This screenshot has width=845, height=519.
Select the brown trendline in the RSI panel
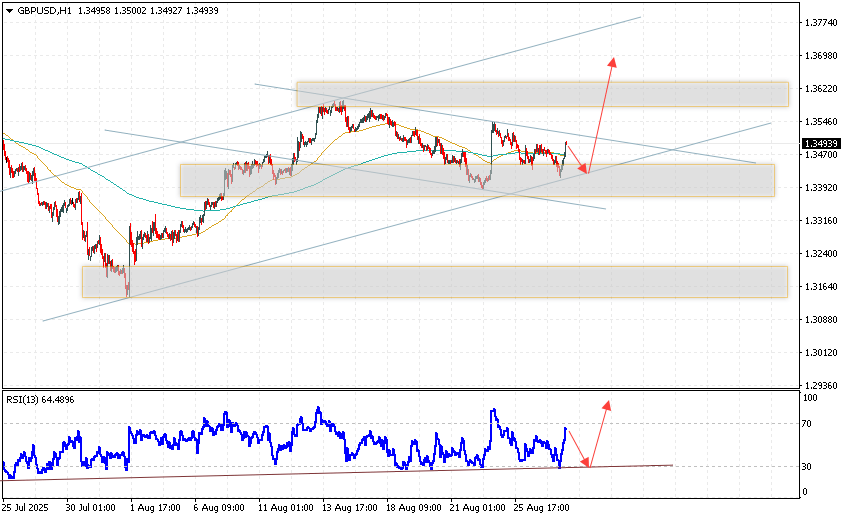click(337, 473)
